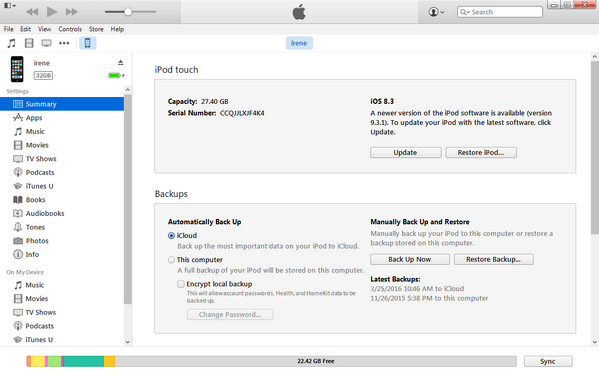Go to previous track with rewind icon
599x376 pixels.
tap(32, 12)
